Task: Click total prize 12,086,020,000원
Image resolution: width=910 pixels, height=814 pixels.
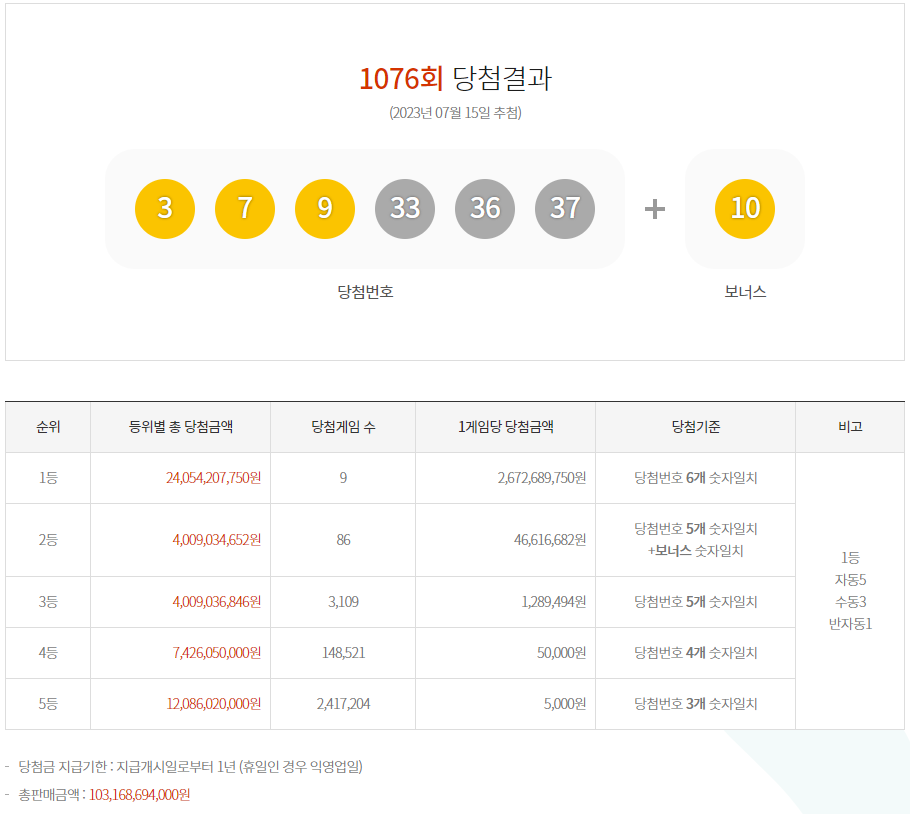Action: coord(214,704)
